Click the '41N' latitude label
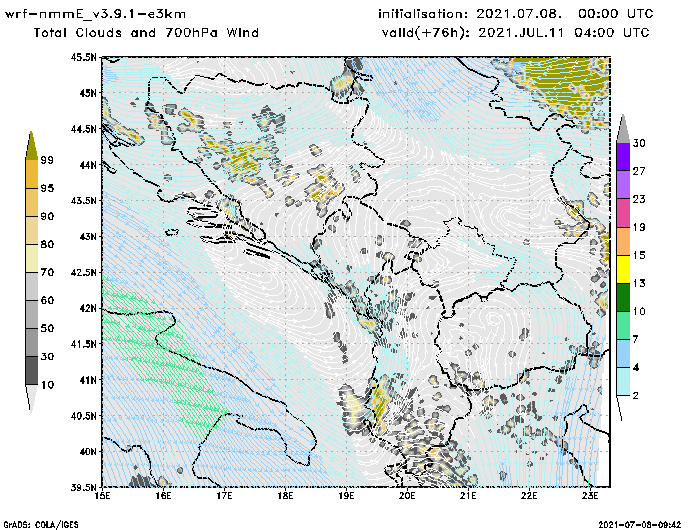 88,380
